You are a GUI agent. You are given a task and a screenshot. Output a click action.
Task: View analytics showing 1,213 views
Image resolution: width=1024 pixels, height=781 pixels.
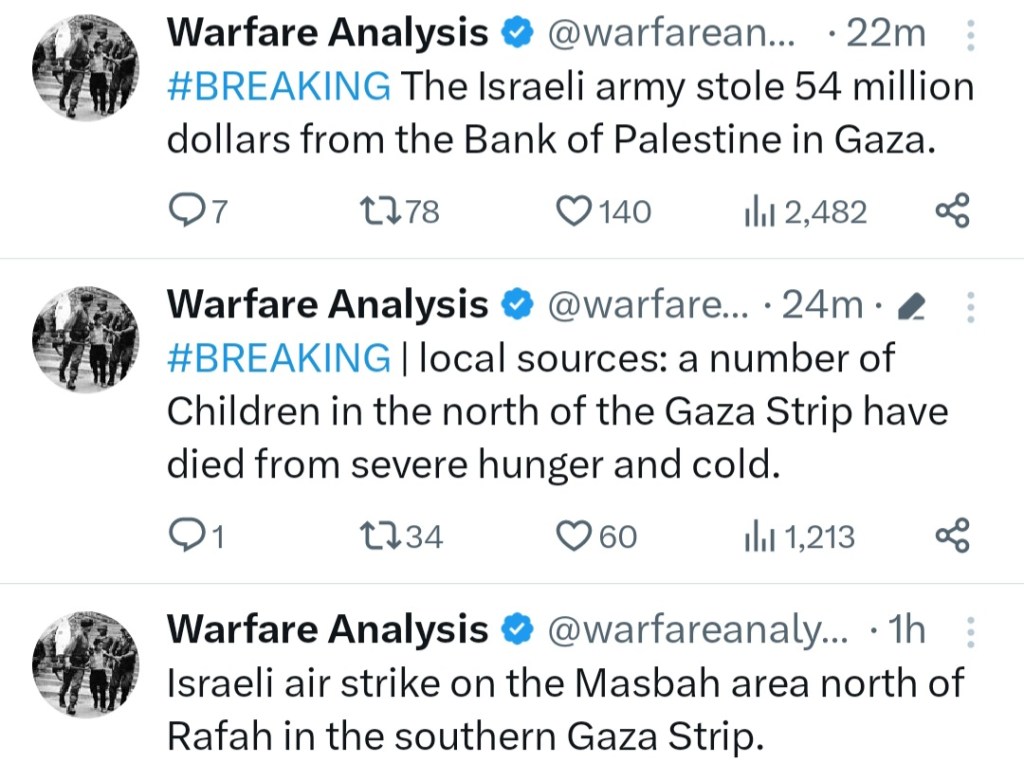[x=755, y=537]
